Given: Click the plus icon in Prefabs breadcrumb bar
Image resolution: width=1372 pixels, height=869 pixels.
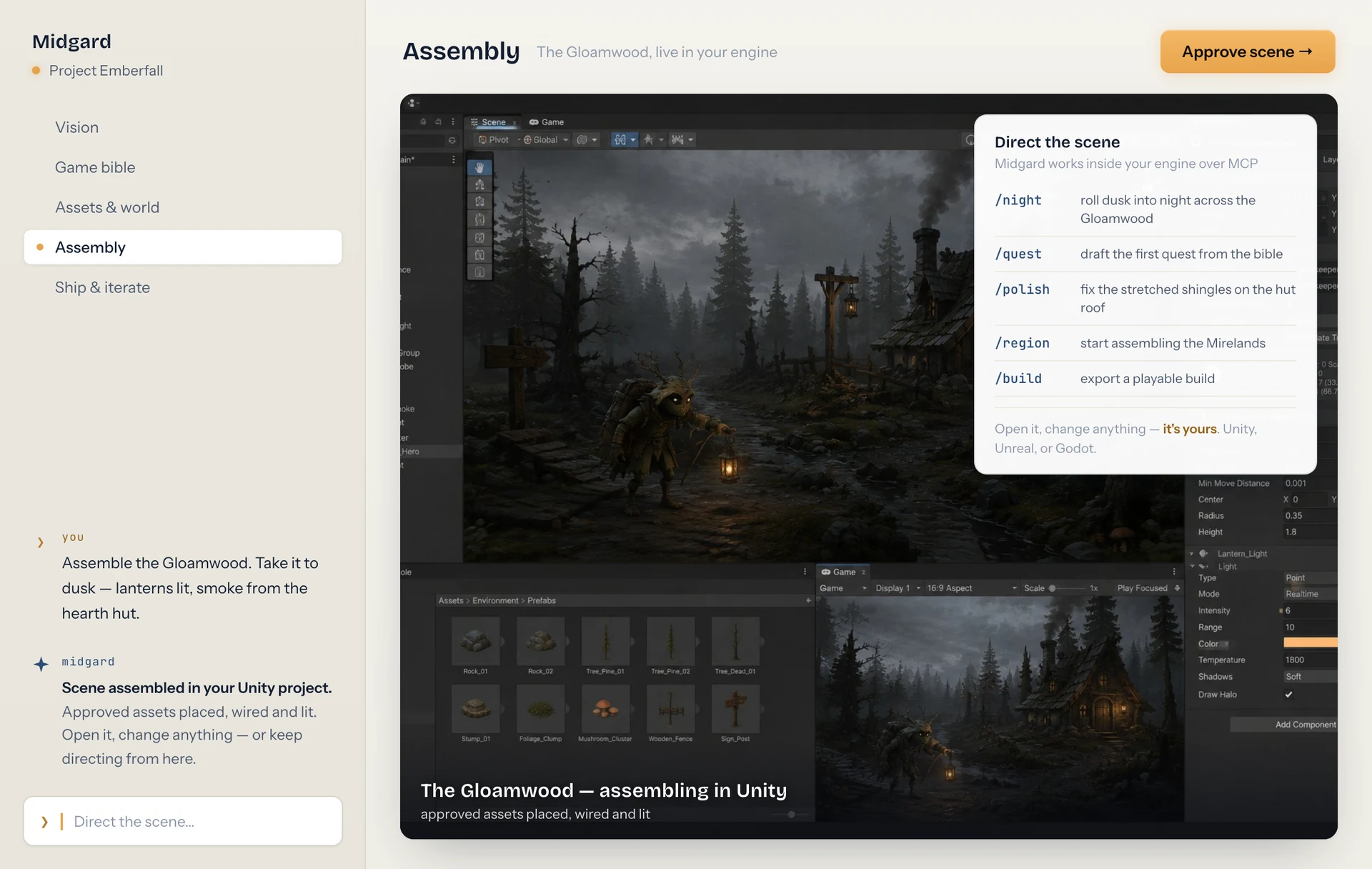Looking at the screenshot, I should [808, 600].
